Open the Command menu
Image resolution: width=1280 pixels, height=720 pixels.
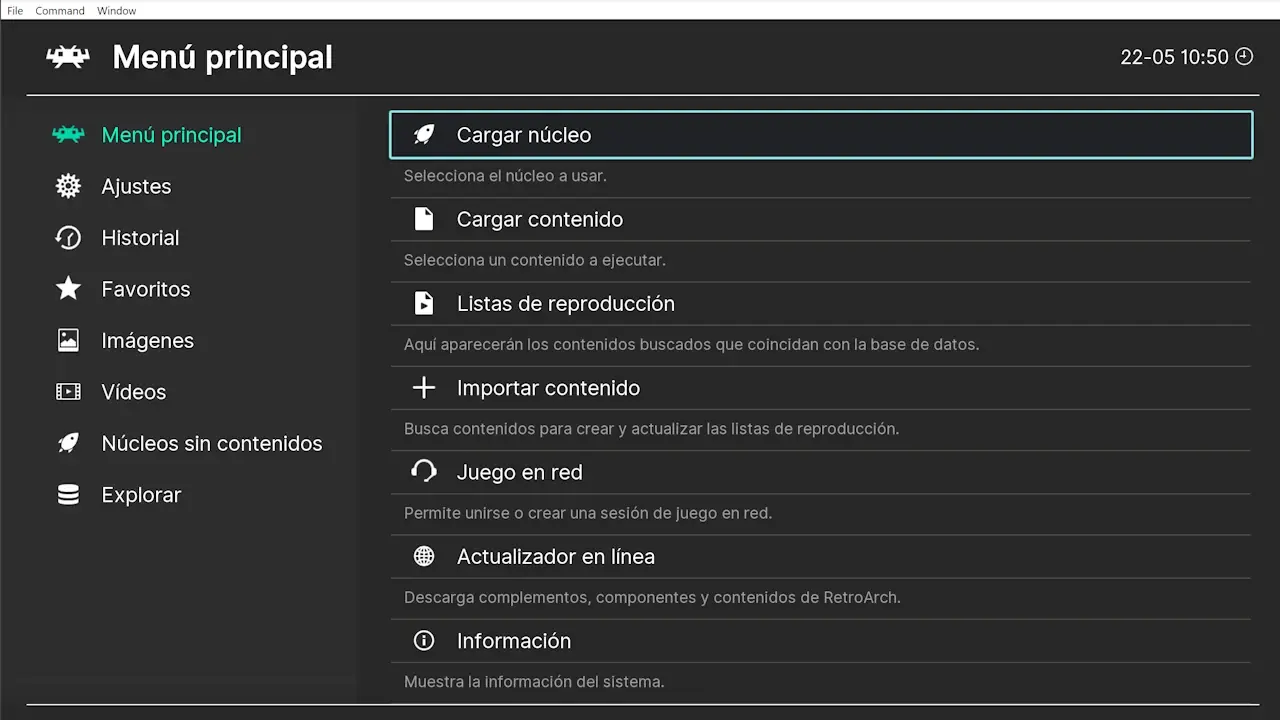pyautogui.click(x=59, y=10)
